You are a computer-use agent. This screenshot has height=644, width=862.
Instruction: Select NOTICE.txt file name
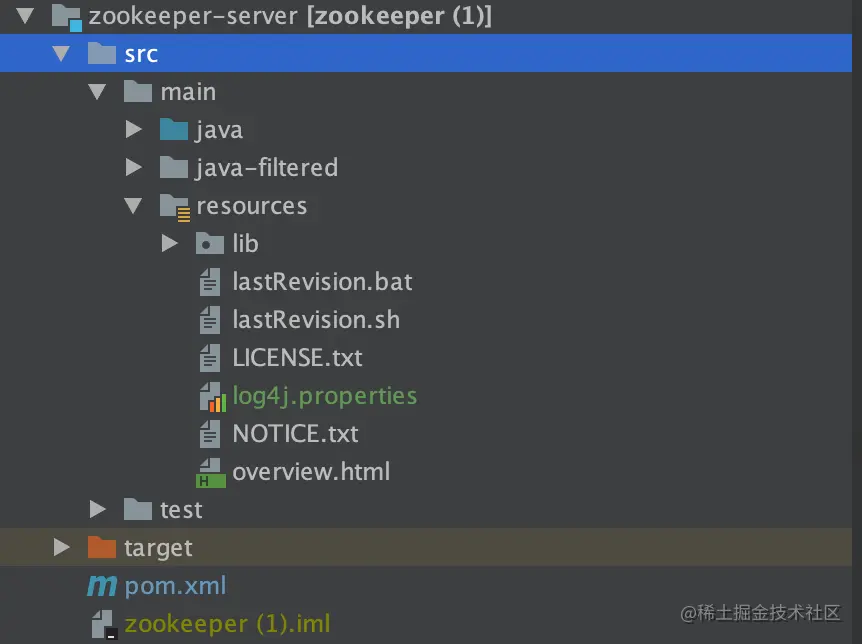point(295,433)
